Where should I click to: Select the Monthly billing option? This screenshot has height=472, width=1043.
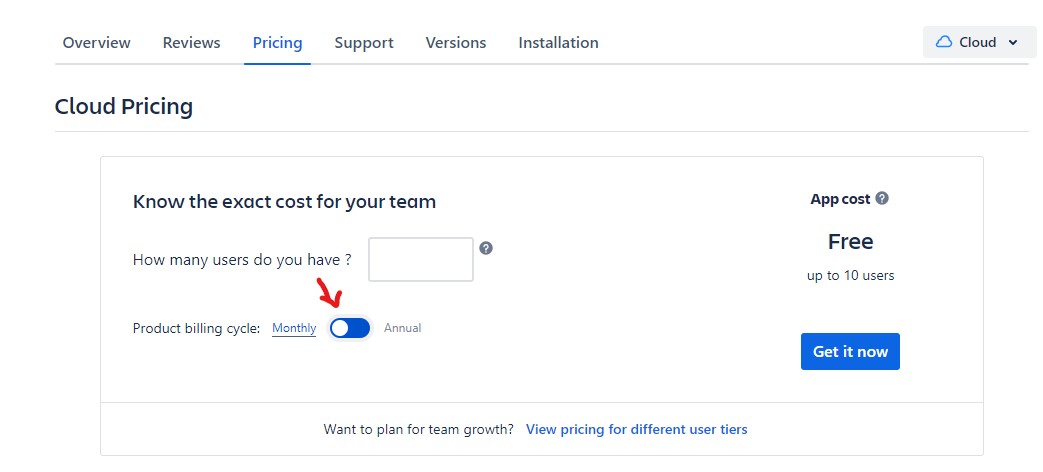click(294, 328)
